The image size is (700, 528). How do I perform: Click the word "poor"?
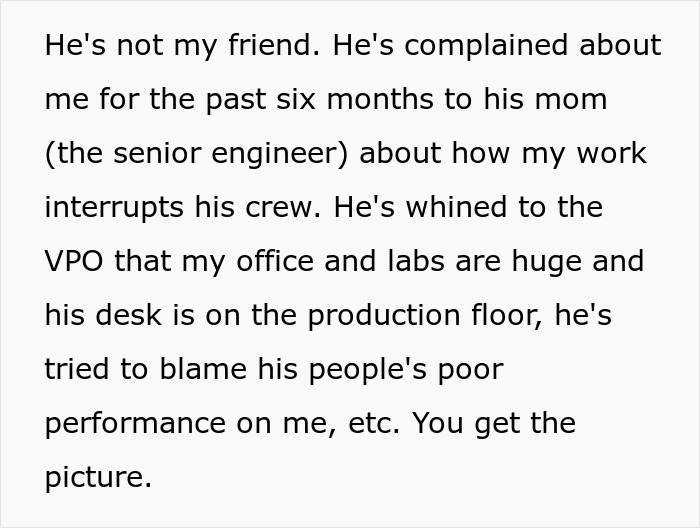[x=470, y=370]
